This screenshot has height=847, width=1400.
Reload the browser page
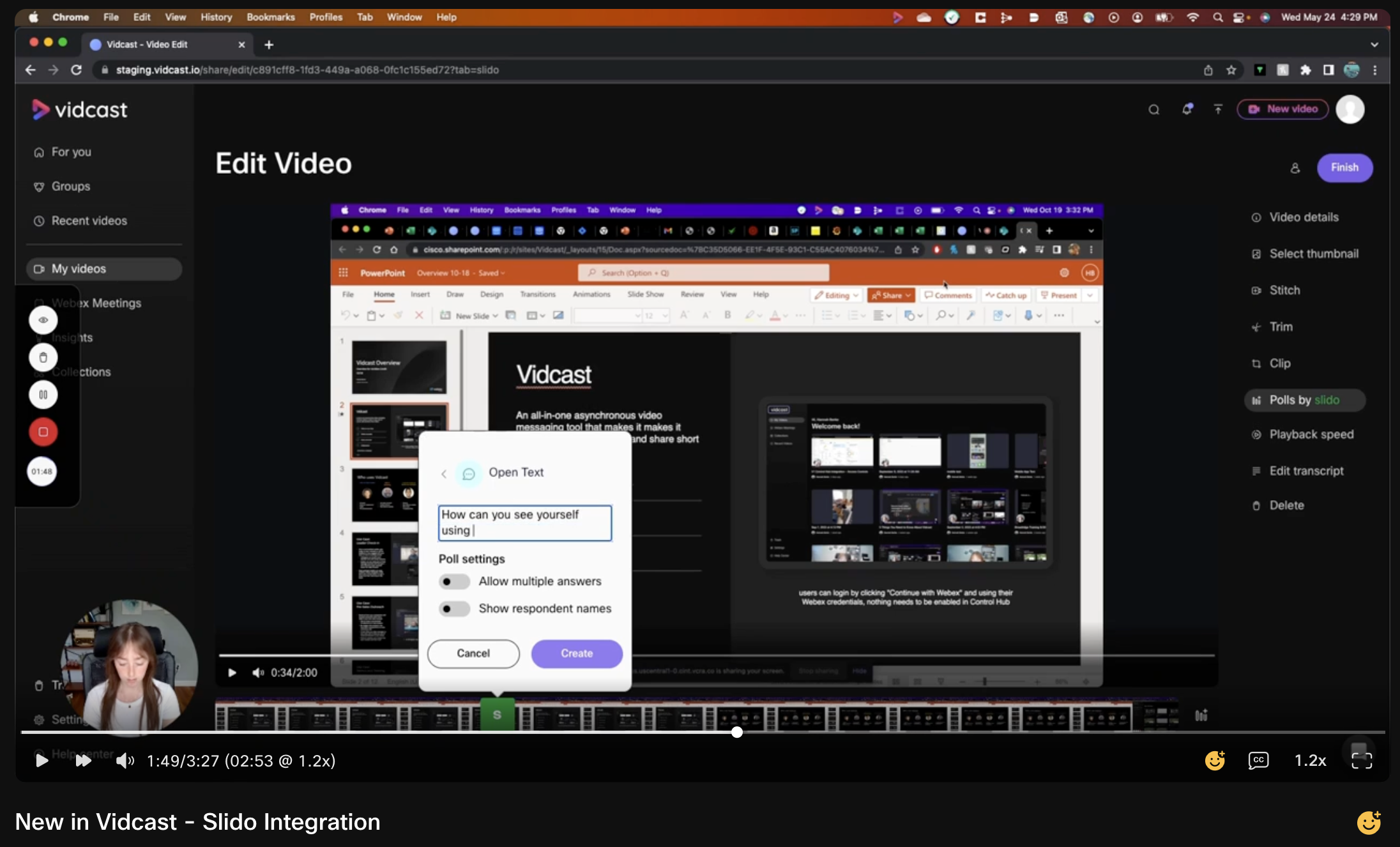click(76, 70)
